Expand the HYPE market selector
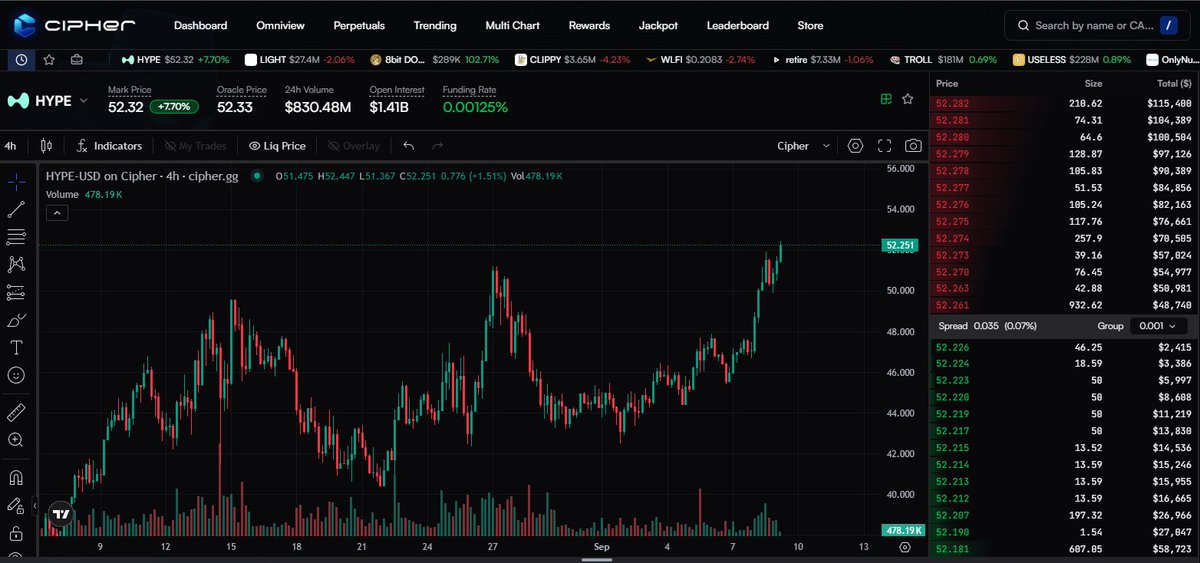1200x563 pixels. 48,100
